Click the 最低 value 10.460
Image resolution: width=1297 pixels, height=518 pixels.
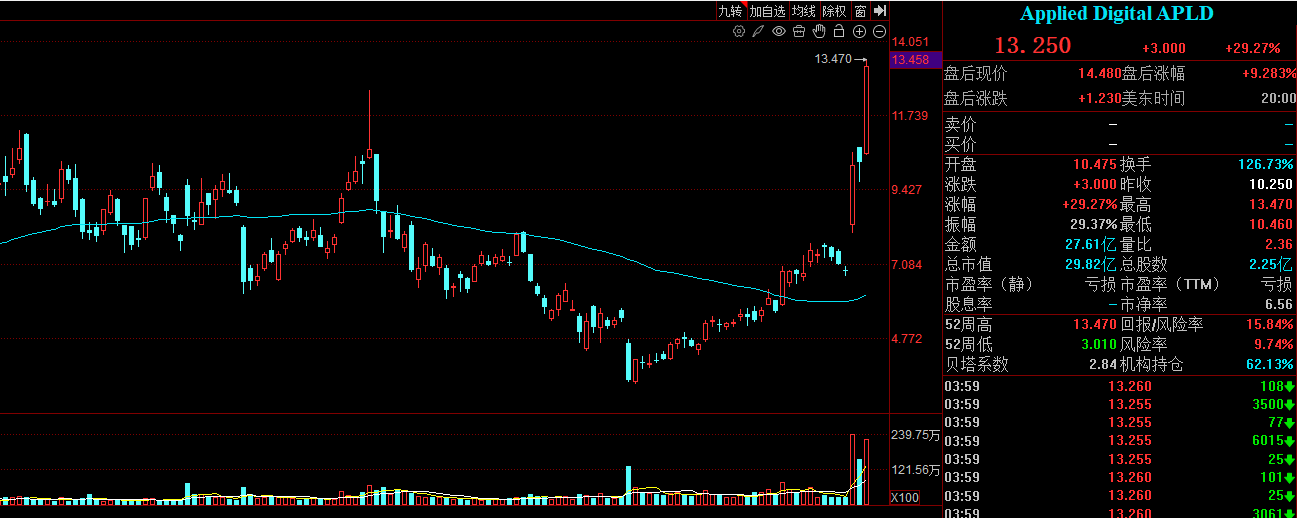click(x=1272, y=224)
